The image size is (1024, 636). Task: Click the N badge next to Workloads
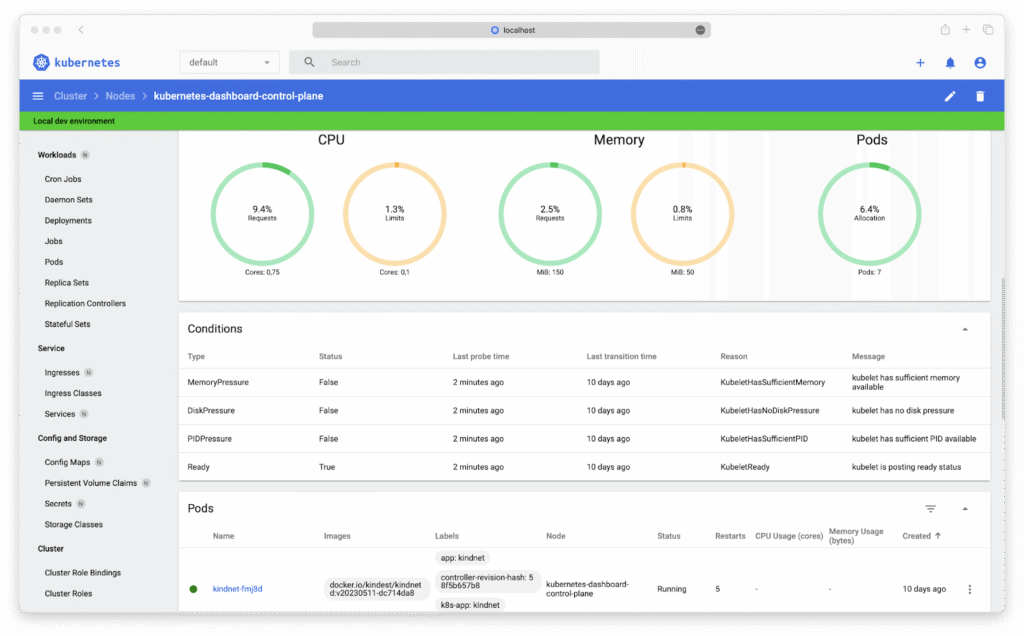click(x=85, y=155)
